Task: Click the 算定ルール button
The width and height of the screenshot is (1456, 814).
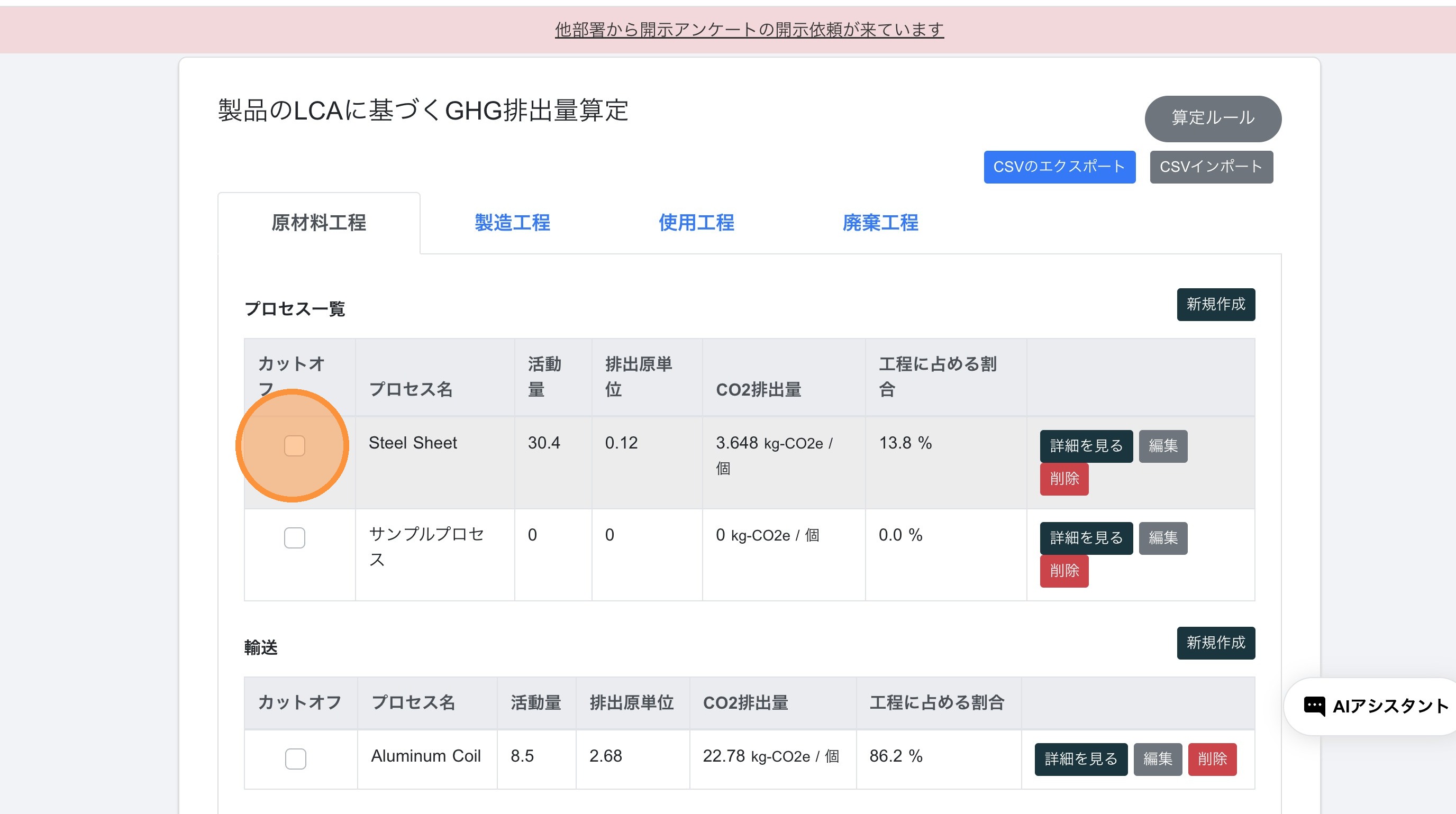Action: (x=1213, y=118)
